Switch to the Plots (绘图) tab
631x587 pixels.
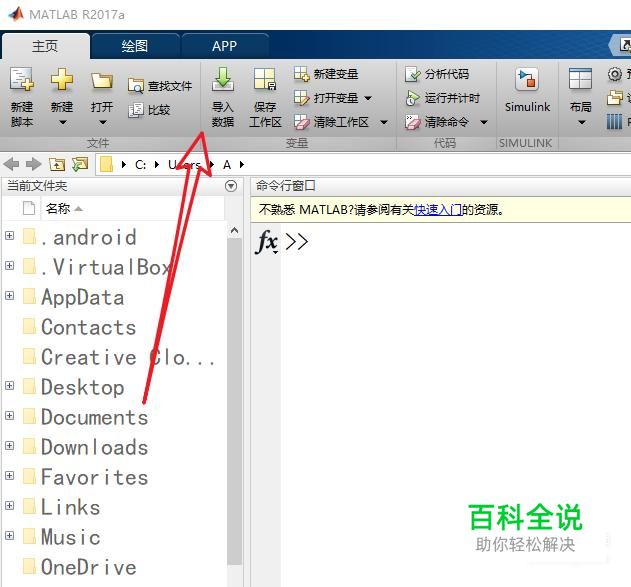135,46
